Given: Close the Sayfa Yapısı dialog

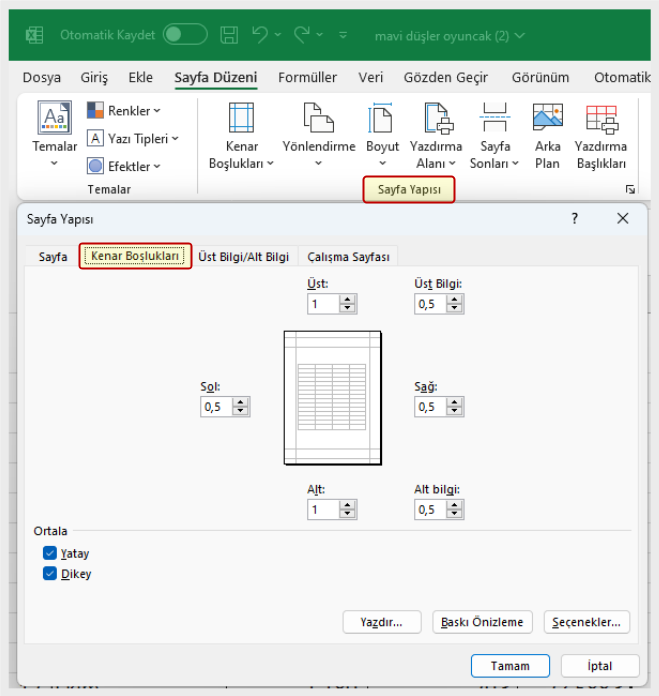Looking at the screenshot, I should [x=623, y=218].
